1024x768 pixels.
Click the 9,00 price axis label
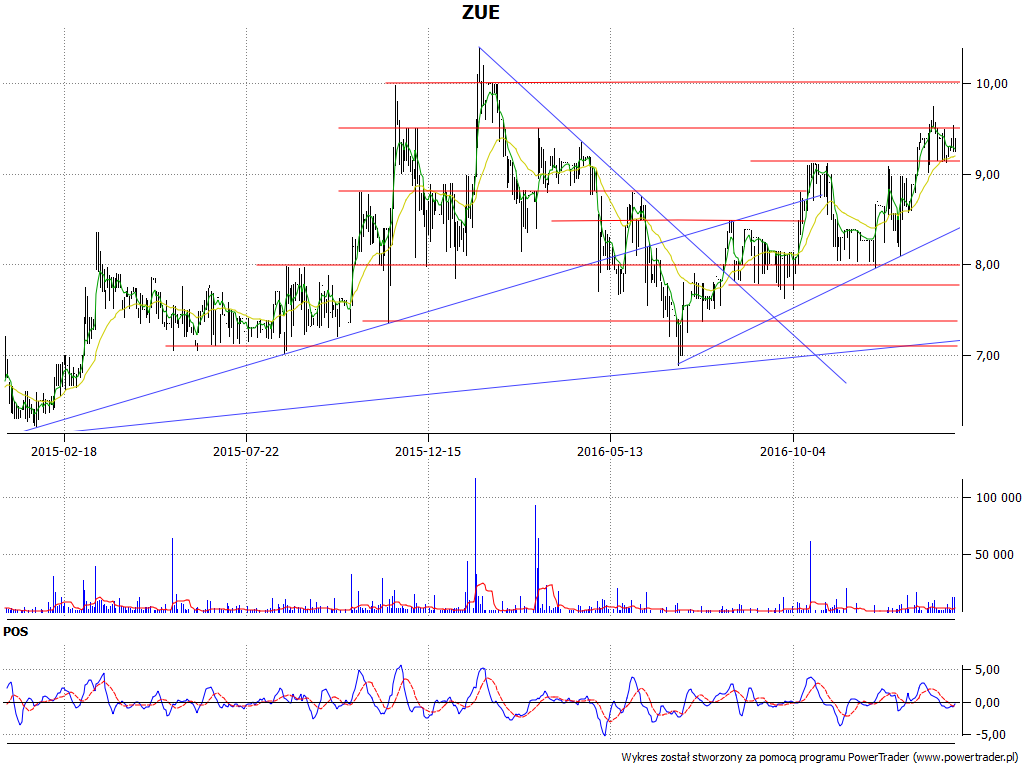point(988,174)
